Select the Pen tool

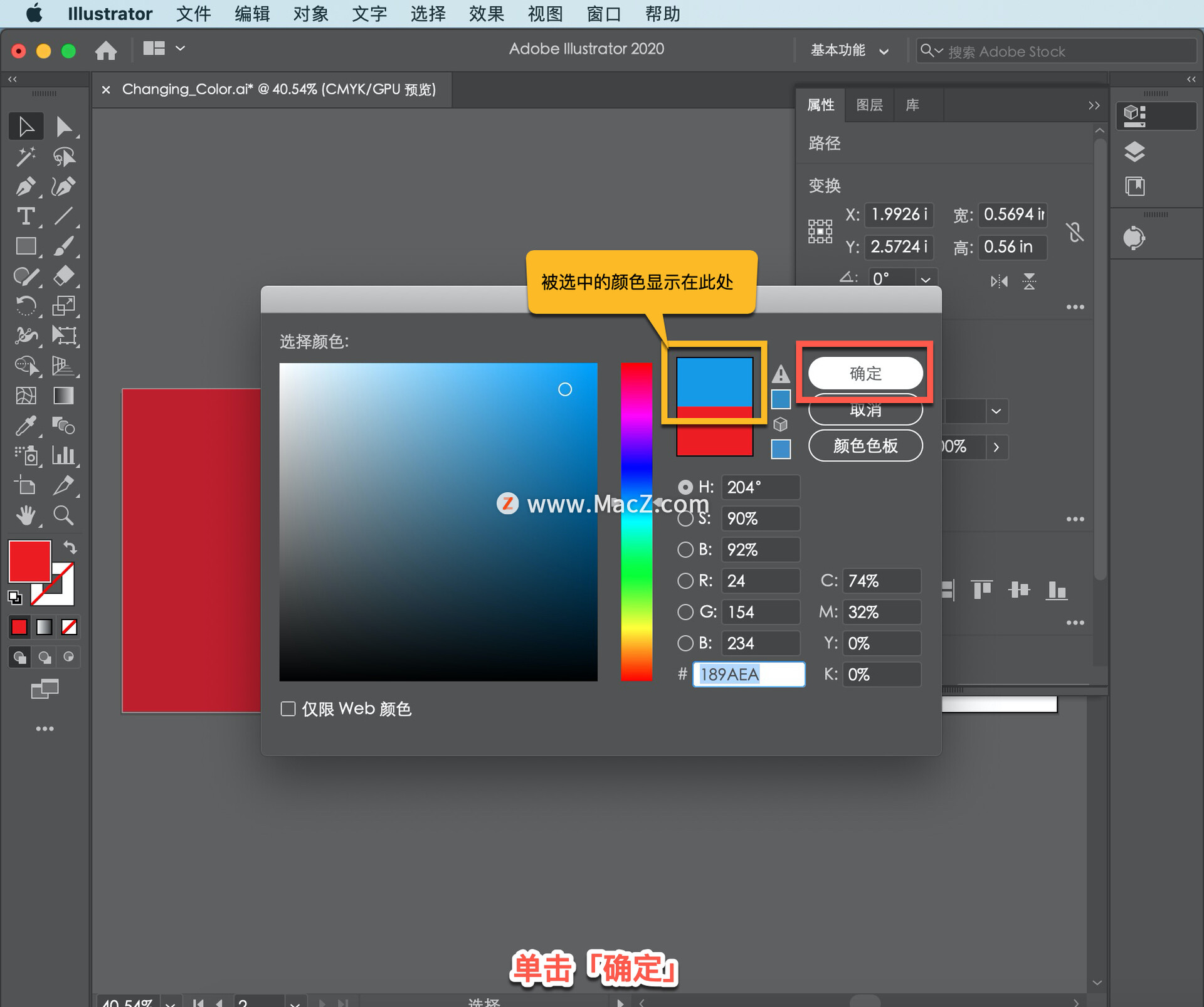click(26, 187)
